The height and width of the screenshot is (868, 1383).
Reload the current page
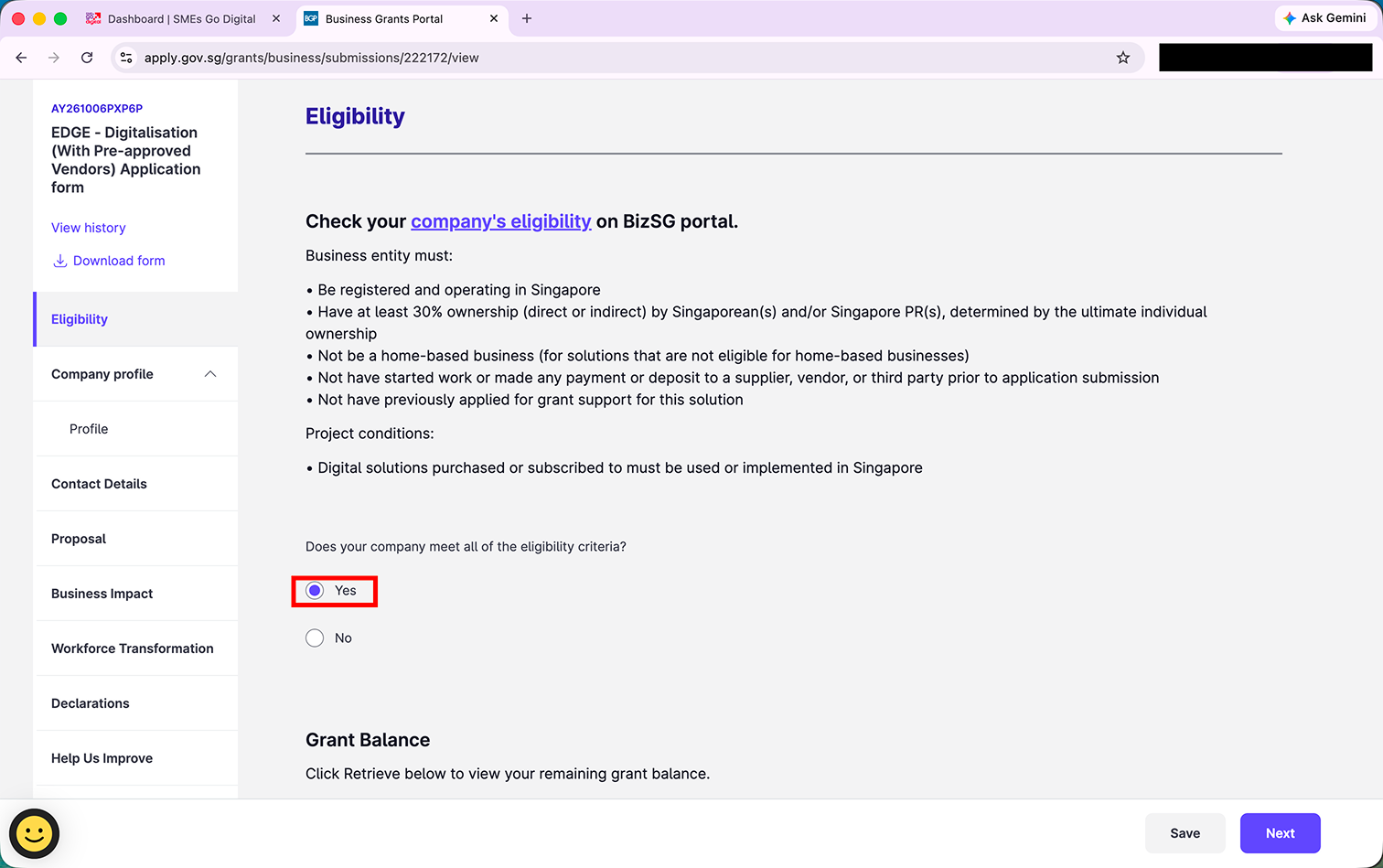pyautogui.click(x=87, y=58)
